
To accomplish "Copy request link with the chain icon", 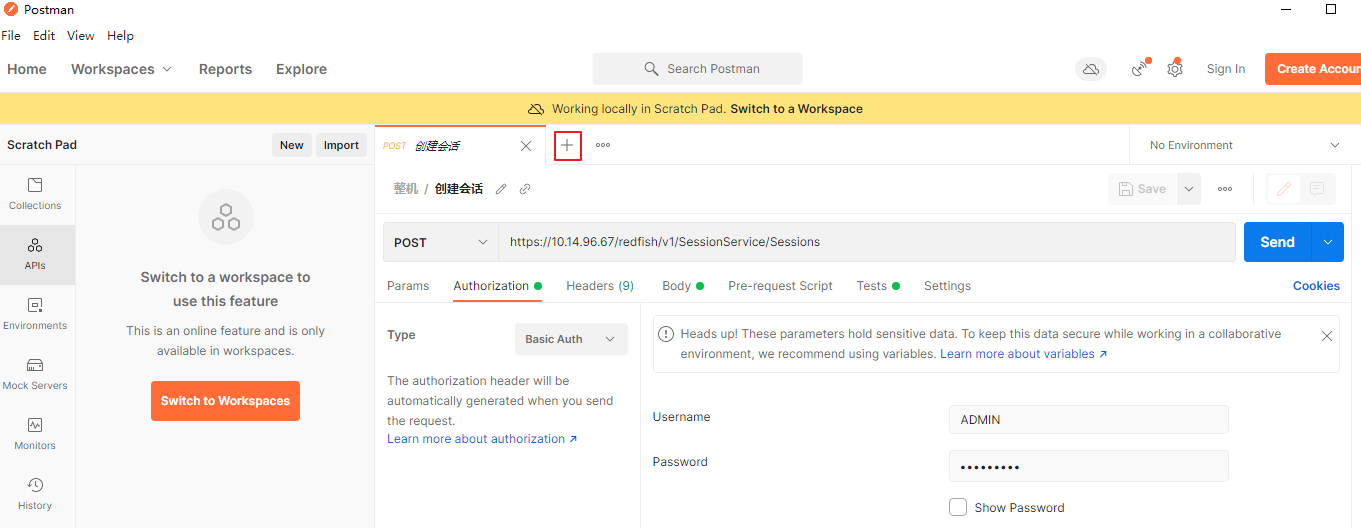I will pos(525,189).
